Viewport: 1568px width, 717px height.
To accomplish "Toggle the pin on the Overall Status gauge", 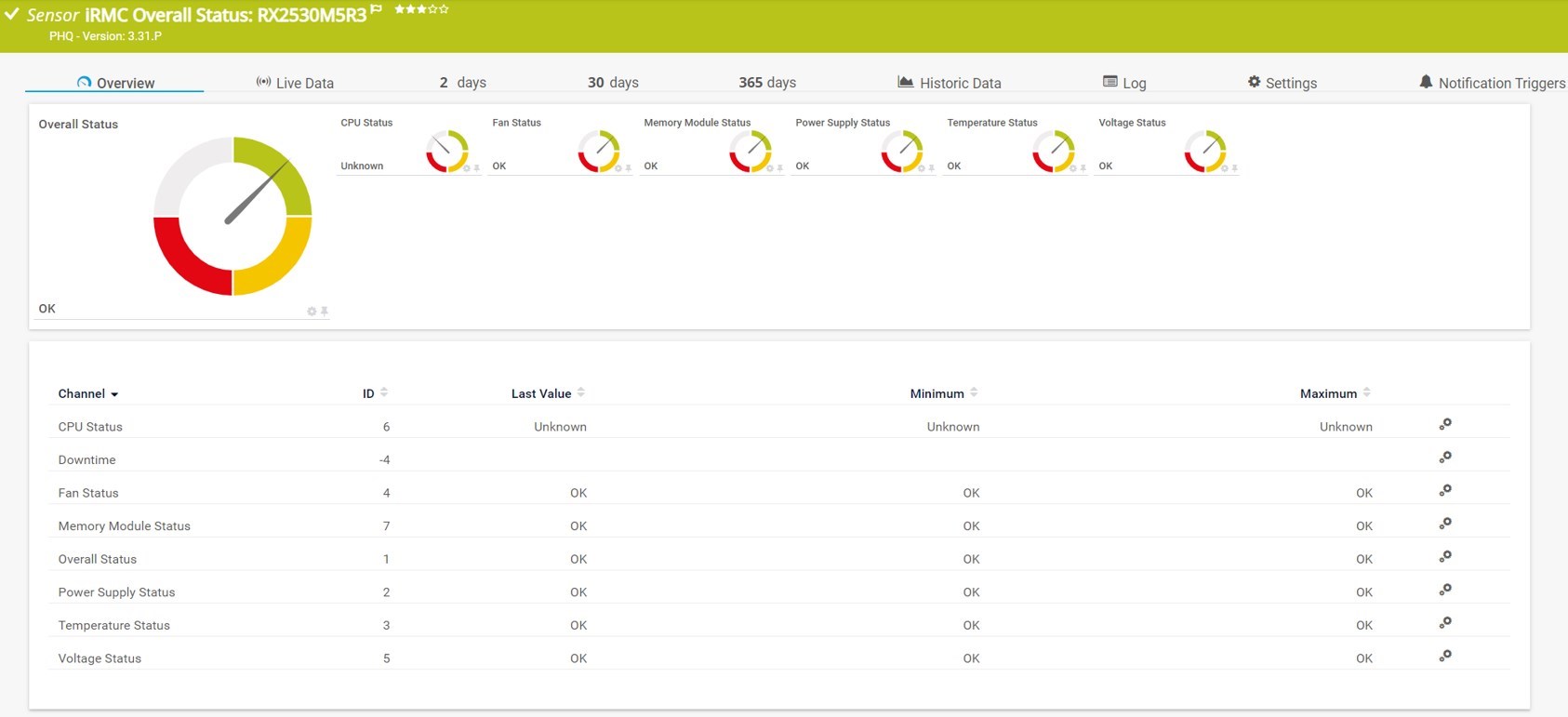I will (325, 312).
